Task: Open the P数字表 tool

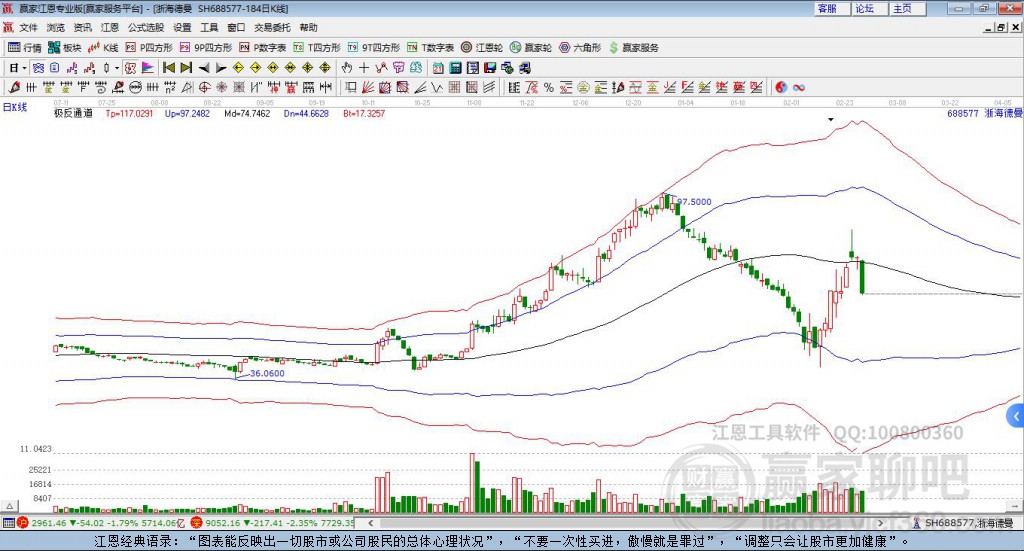Action: 263,48
